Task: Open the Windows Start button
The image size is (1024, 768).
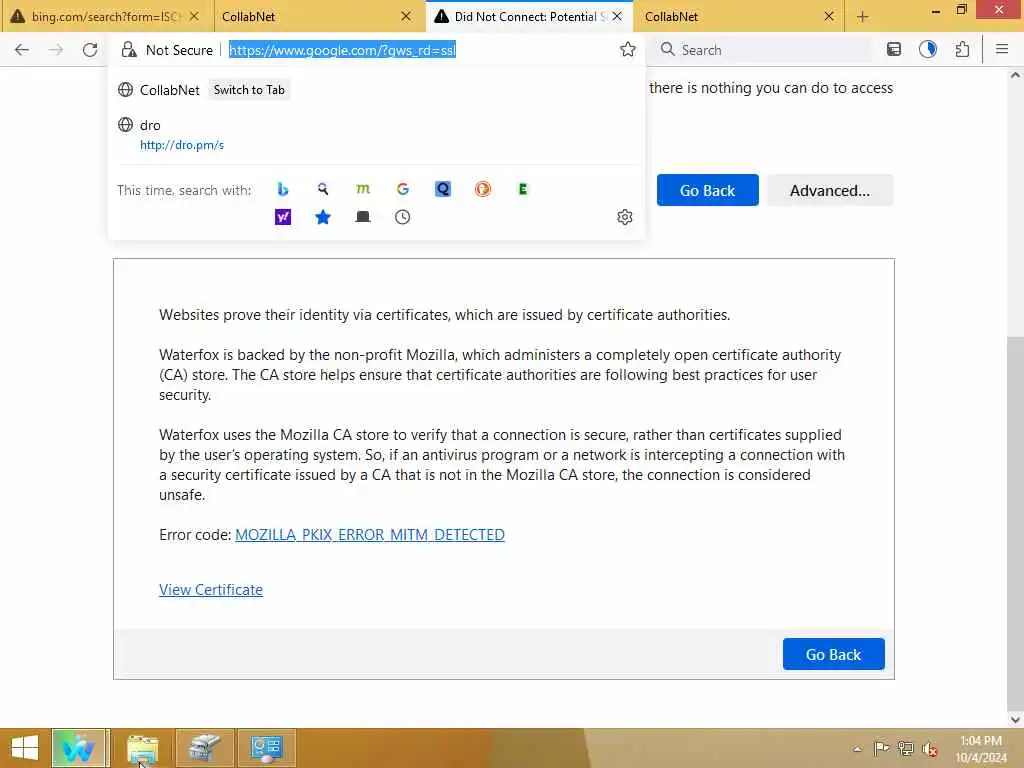Action: click(25, 748)
